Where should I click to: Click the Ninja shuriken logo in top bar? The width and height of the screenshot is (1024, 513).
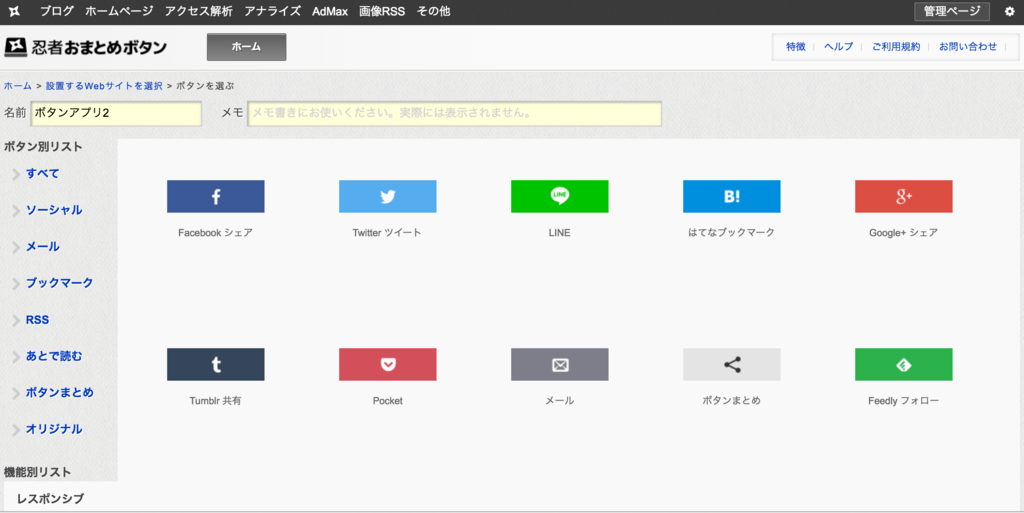tap(14, 11)
